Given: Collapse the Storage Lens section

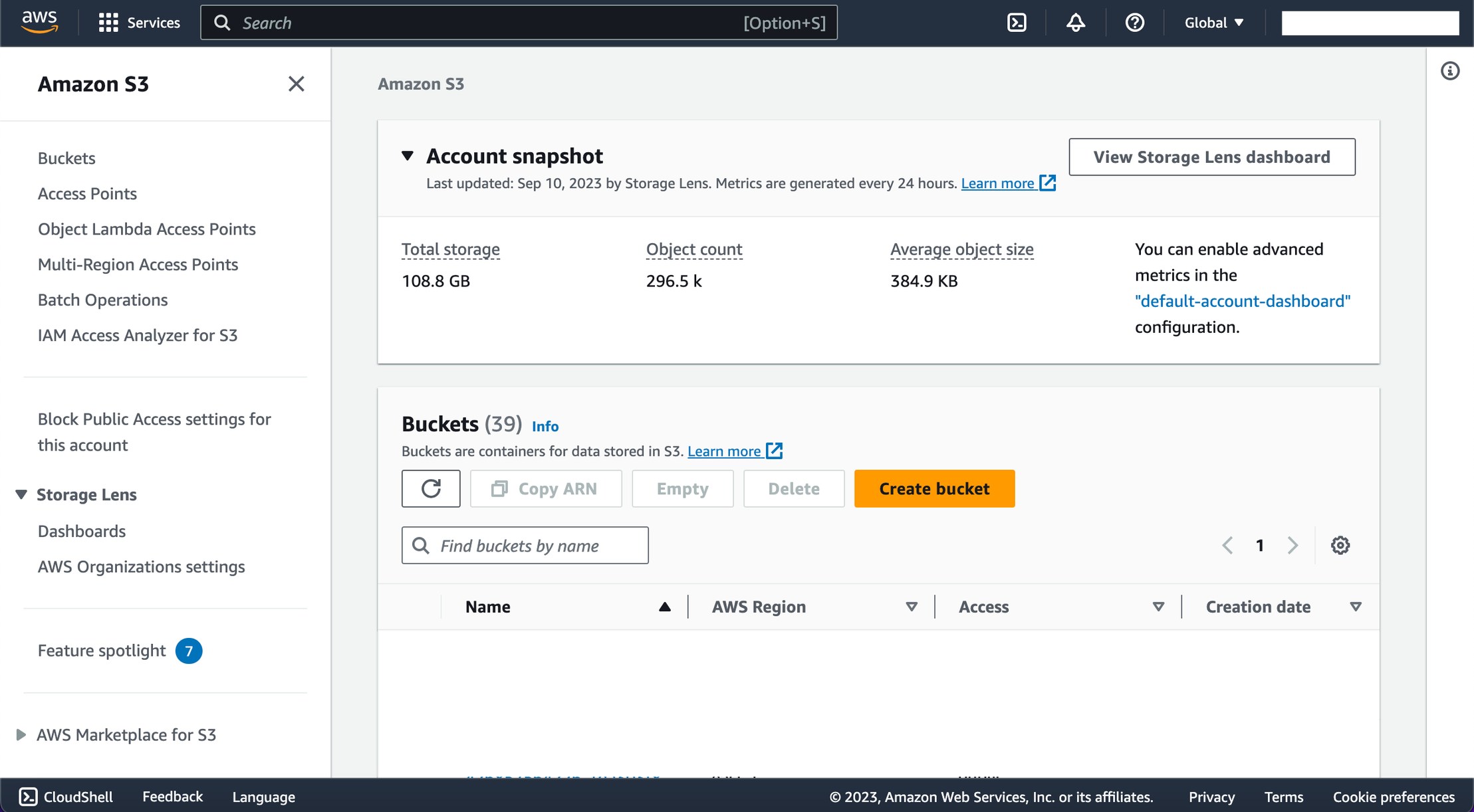Looking at the screenshot, I should pyautogui.click(x=21, y=494).
